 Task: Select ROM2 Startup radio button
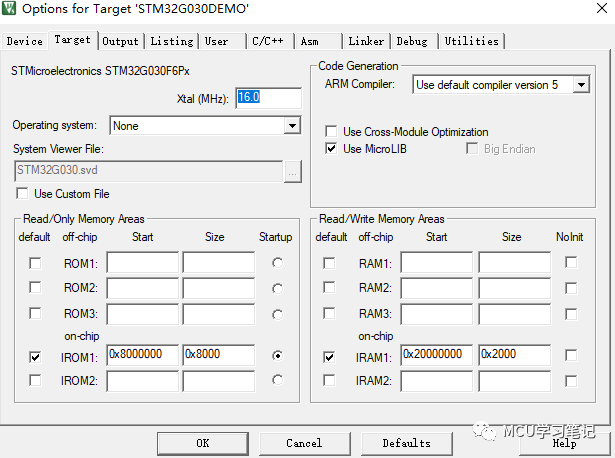tap(277, 289)
